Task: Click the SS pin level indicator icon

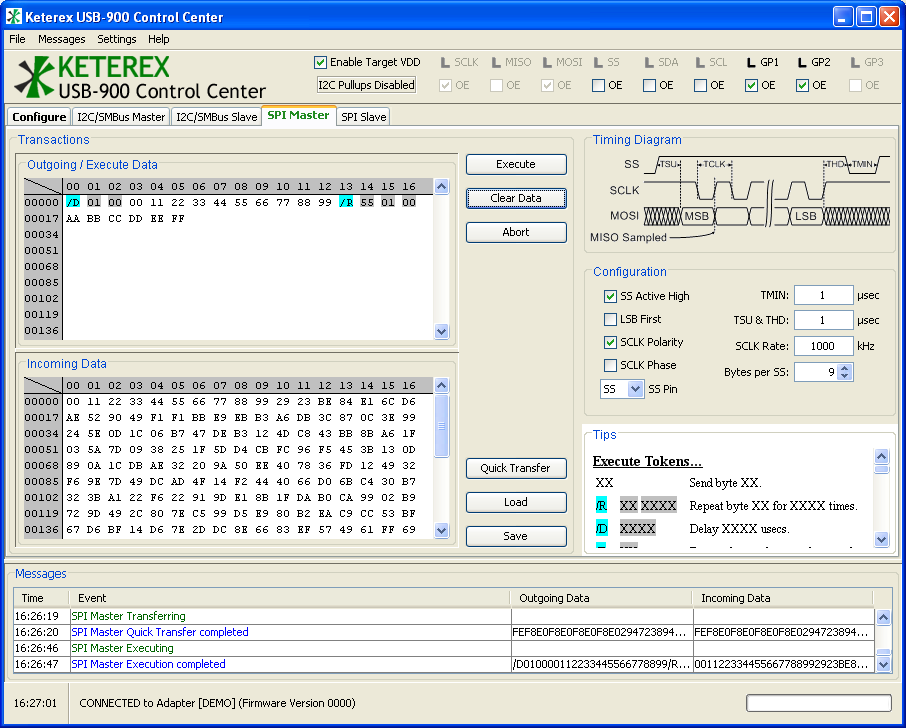Action: pyautogui.click(x=598, y=63)
